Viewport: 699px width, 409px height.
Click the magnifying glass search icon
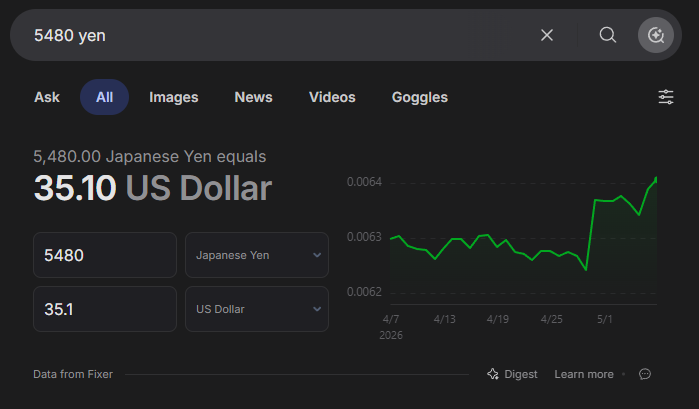[608, 35]
